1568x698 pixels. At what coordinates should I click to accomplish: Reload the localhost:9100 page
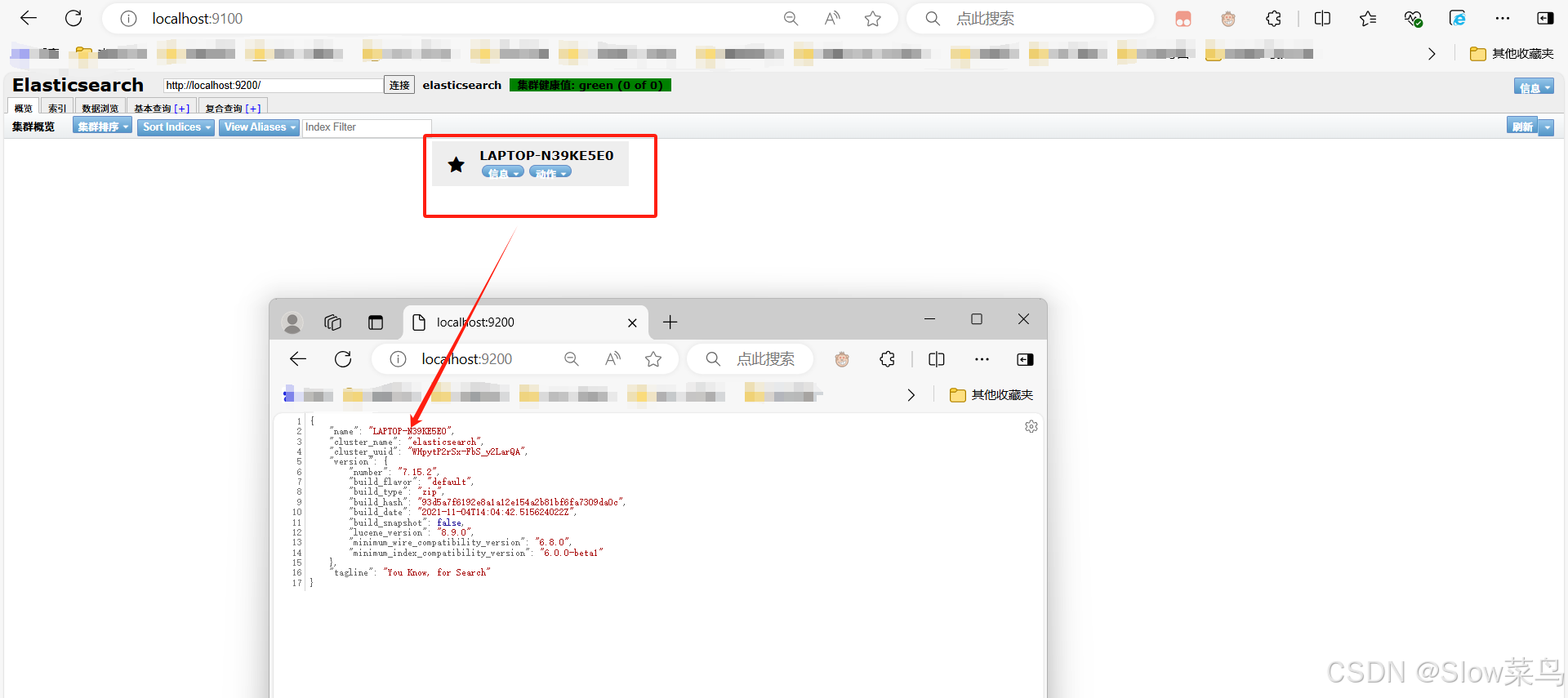click(x=73, y=18)
